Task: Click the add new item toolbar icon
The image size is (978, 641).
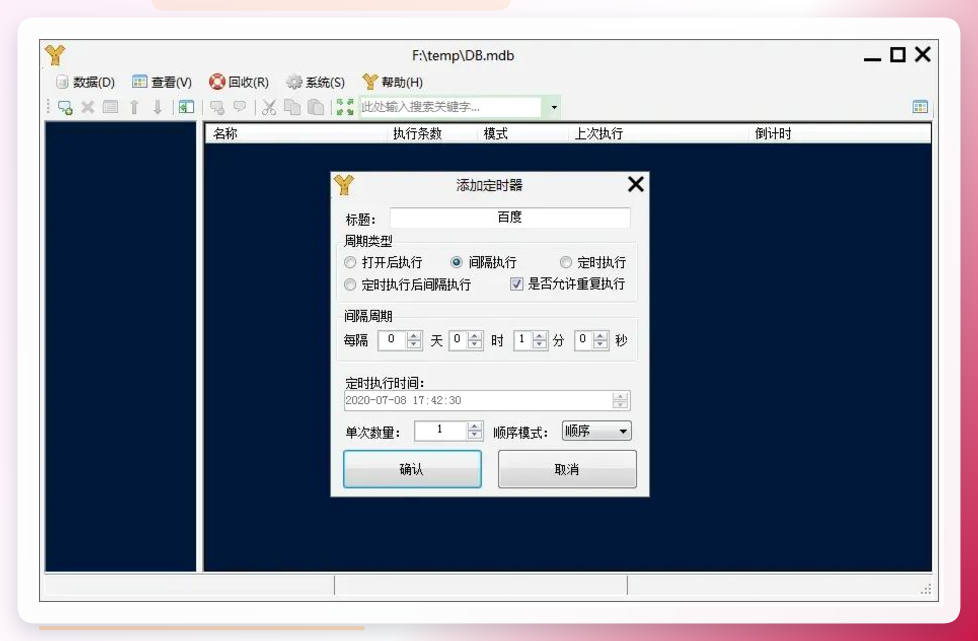Action: click(x=65, y=107)
